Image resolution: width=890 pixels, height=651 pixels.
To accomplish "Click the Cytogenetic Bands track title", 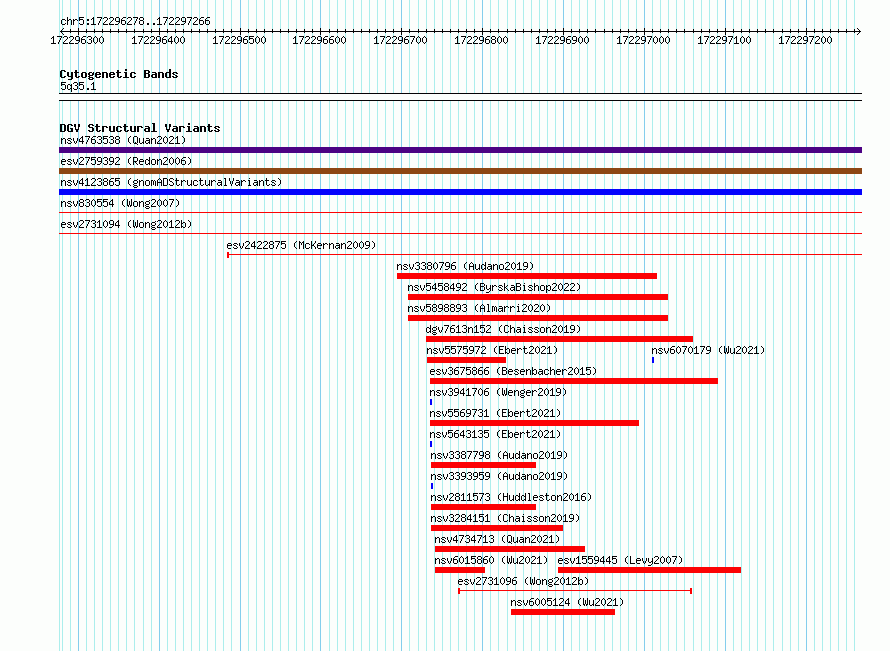I will [x=119, y=74].
